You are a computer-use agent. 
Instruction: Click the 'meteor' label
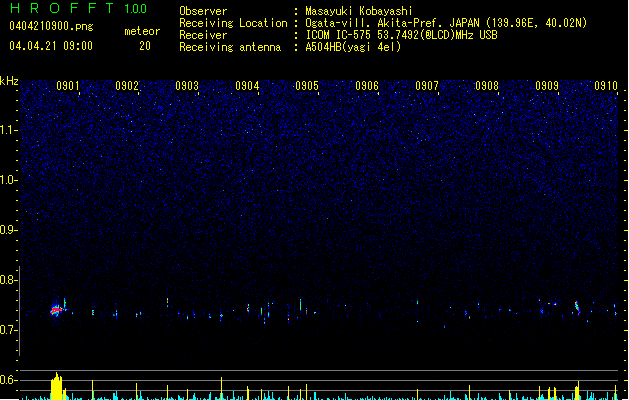142,31
